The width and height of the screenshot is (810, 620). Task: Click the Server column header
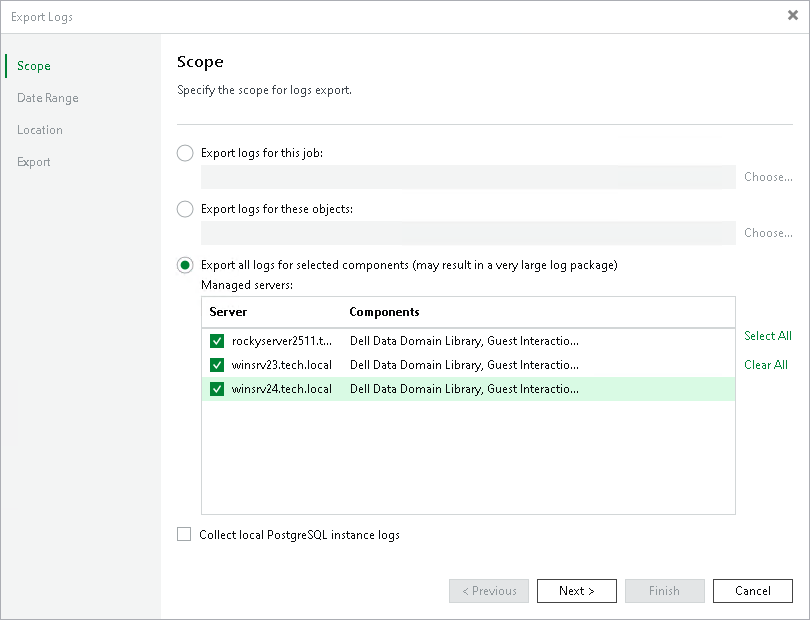coord(228,312)
